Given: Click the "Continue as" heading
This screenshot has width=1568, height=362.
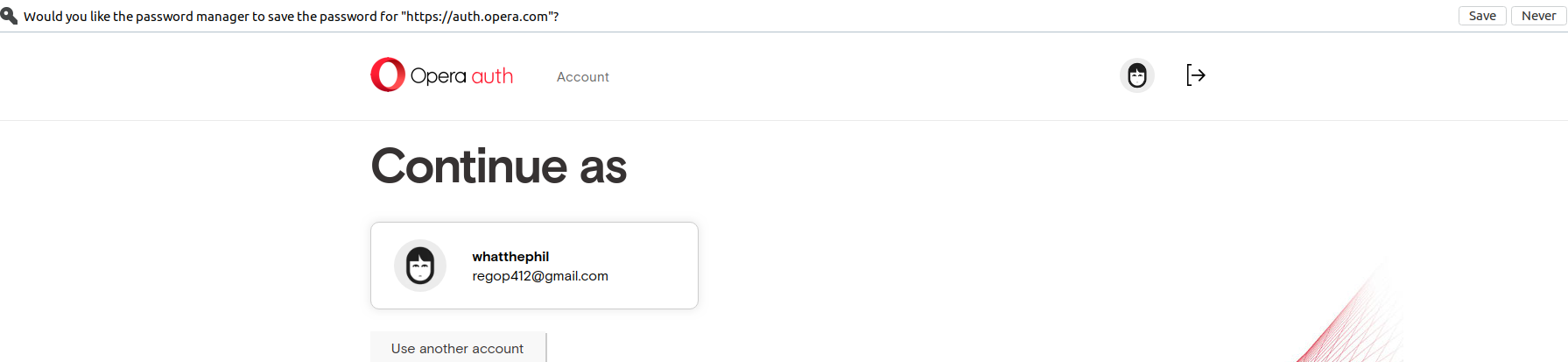Looking at the screenshot, I should 499,167.
